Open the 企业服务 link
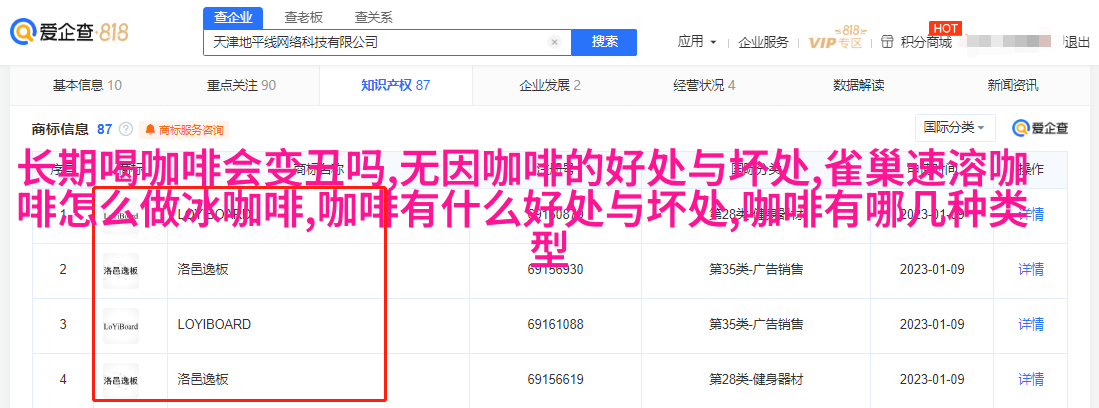Screen dimensions: 1099x408 tap(763, 43)
